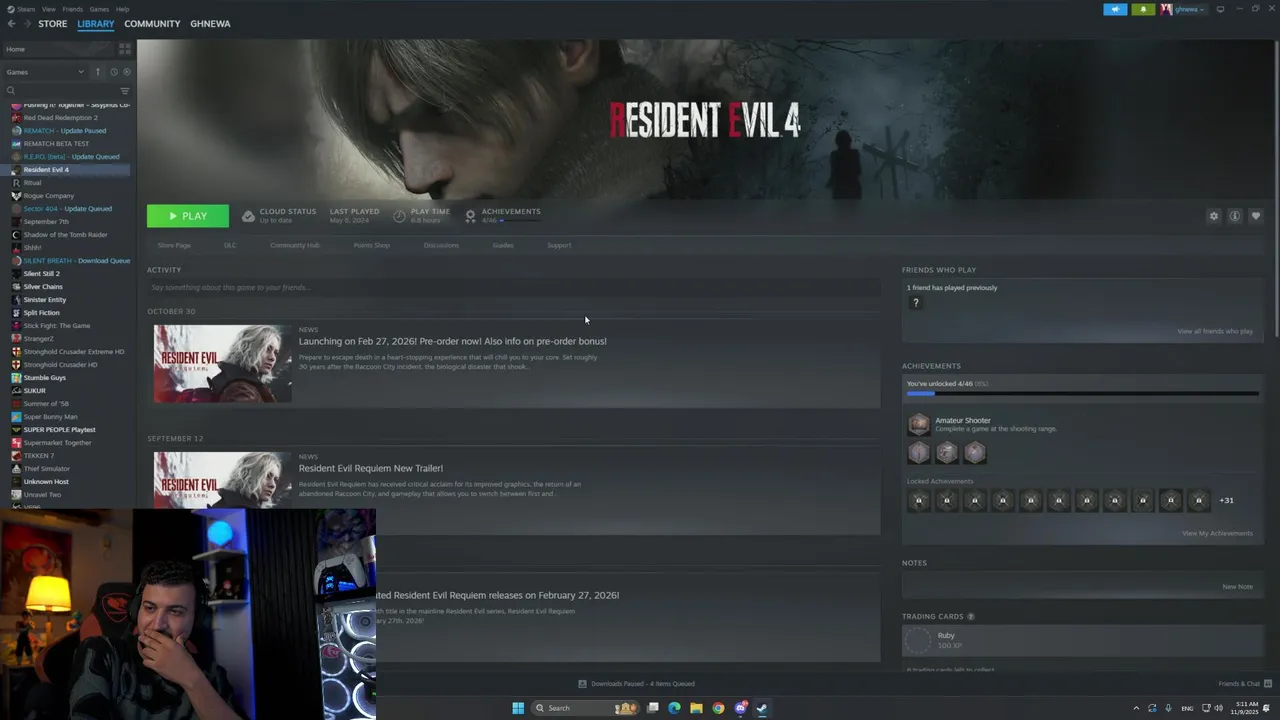1280x720 pixels.
Task: Open the Amateur Shooter achievement icon
Action: [918, 425]
